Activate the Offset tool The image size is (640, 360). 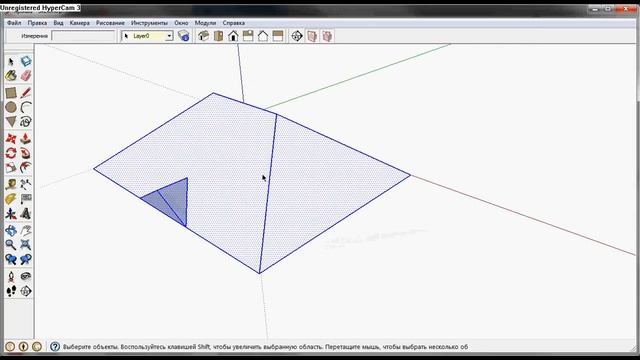[x=26, y=167]
